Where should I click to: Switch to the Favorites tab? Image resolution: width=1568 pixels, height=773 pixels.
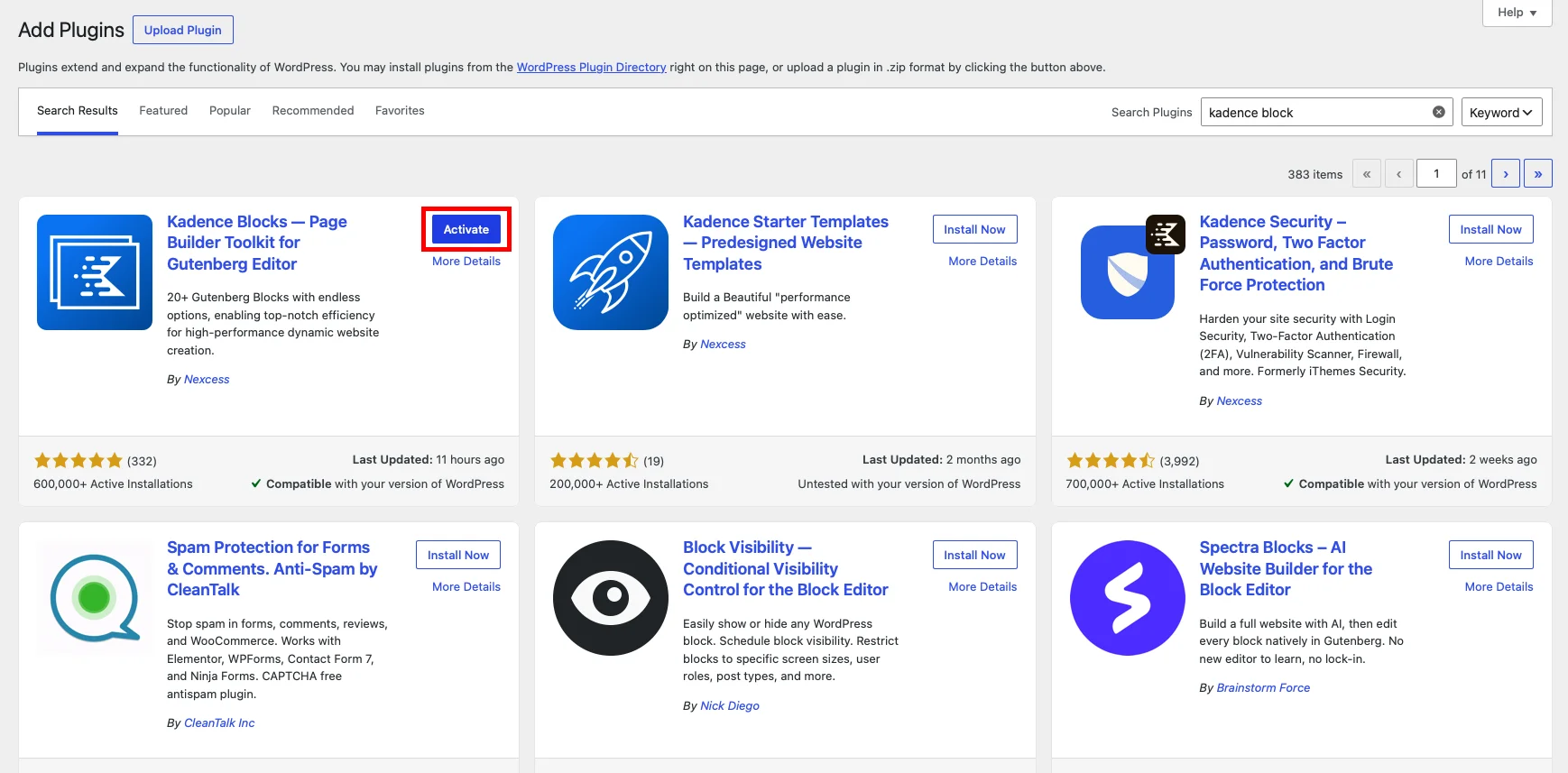tap(400, 111)
